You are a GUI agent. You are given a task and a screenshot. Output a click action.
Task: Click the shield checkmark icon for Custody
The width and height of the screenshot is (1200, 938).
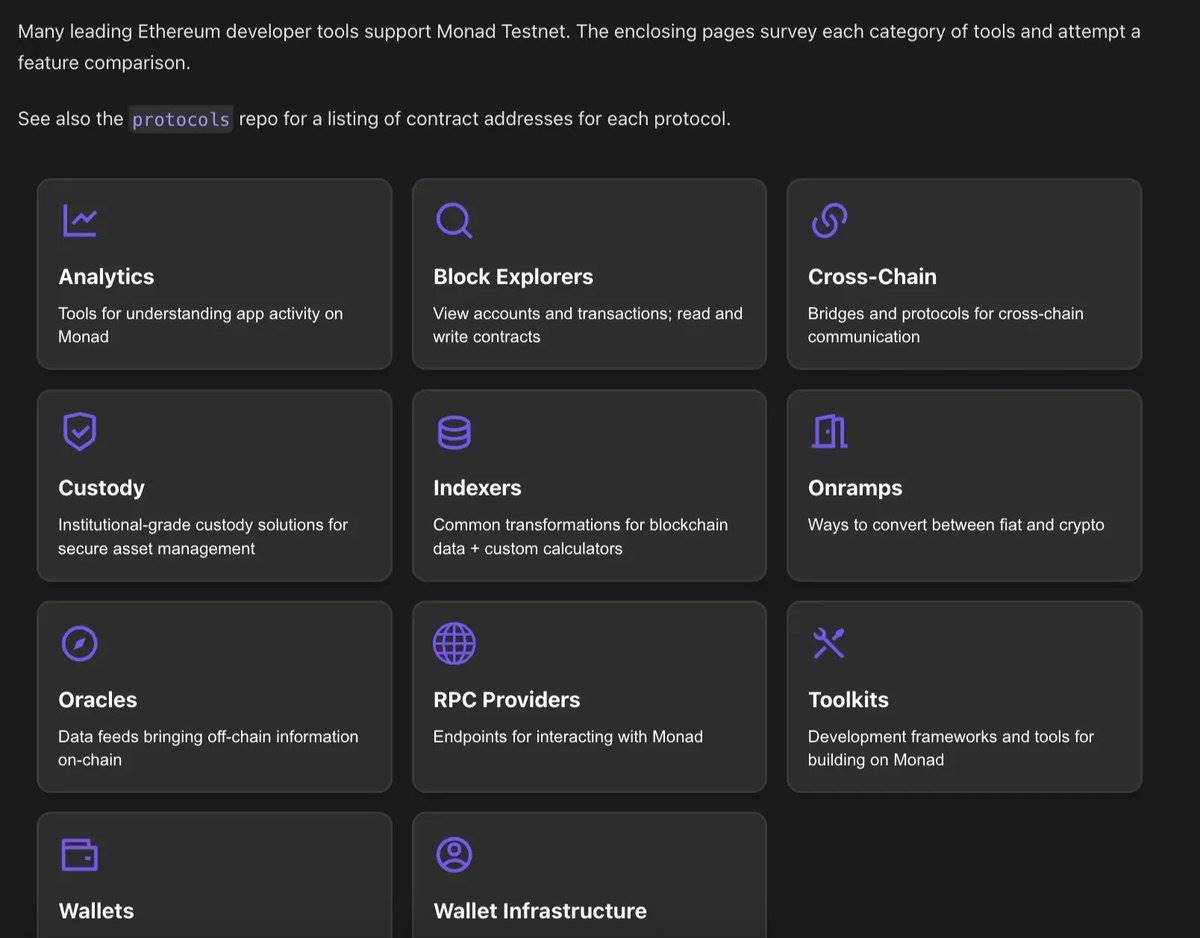coord(80,431)
